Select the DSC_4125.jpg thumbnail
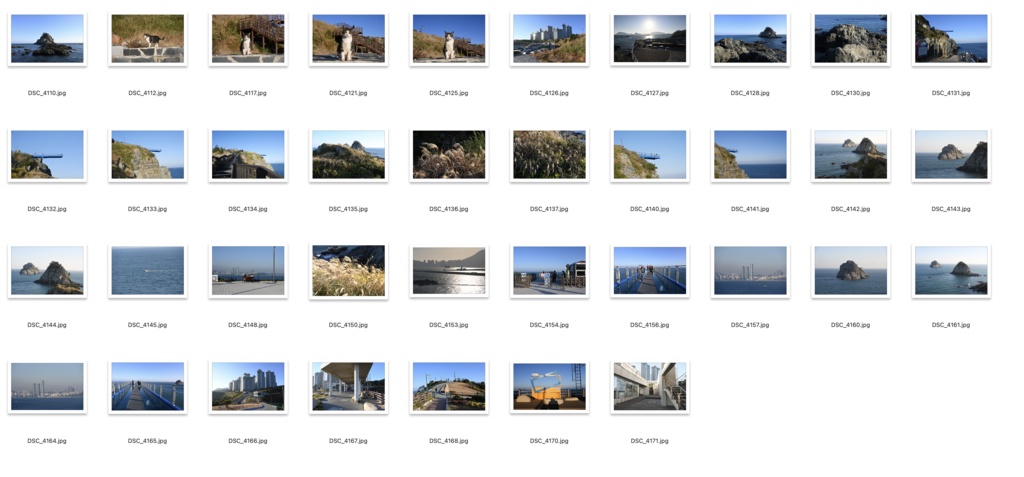 coord(449,39)
